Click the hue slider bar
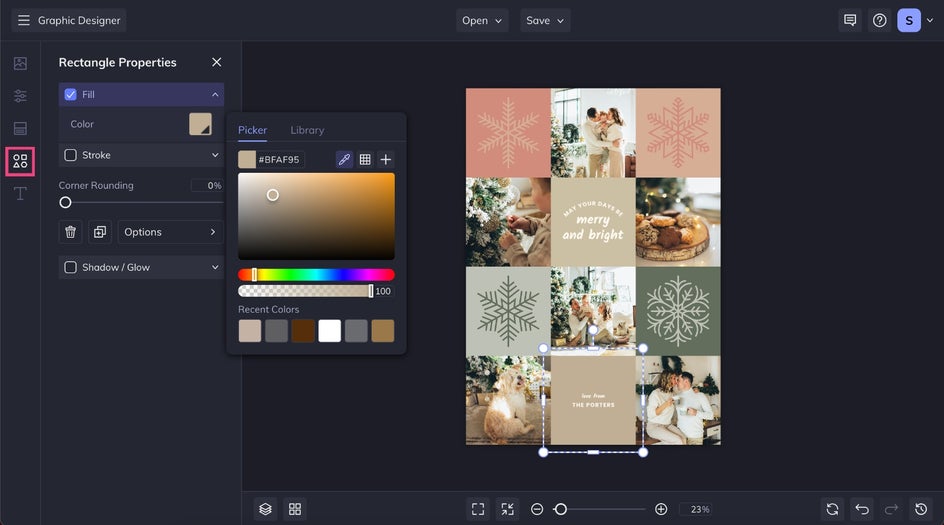Viewport: 944px width, 525px height. [x=316, y=275]
